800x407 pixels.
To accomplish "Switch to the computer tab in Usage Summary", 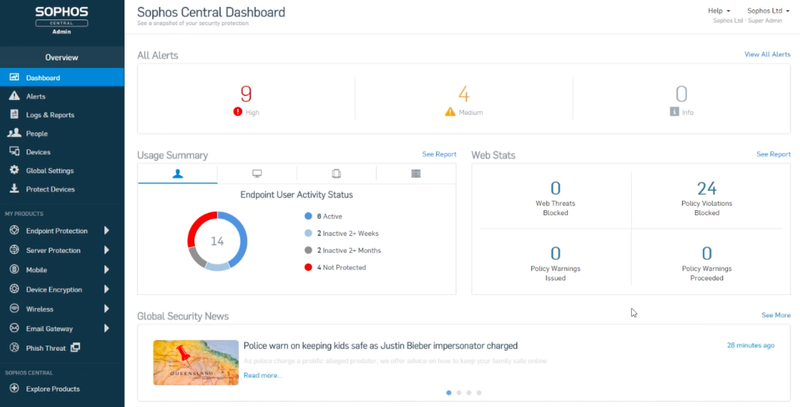I will pyautogui.click(x=257, y=174).
